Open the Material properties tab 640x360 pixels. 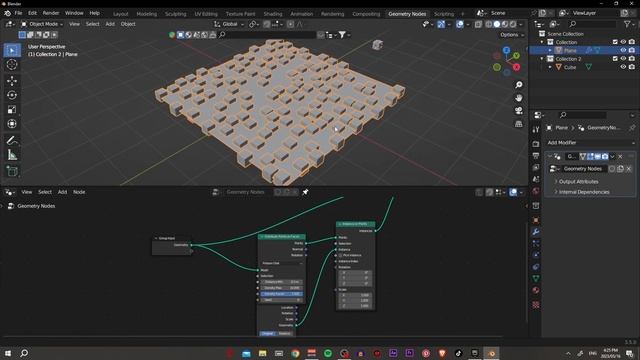click(x=536, y=290)
